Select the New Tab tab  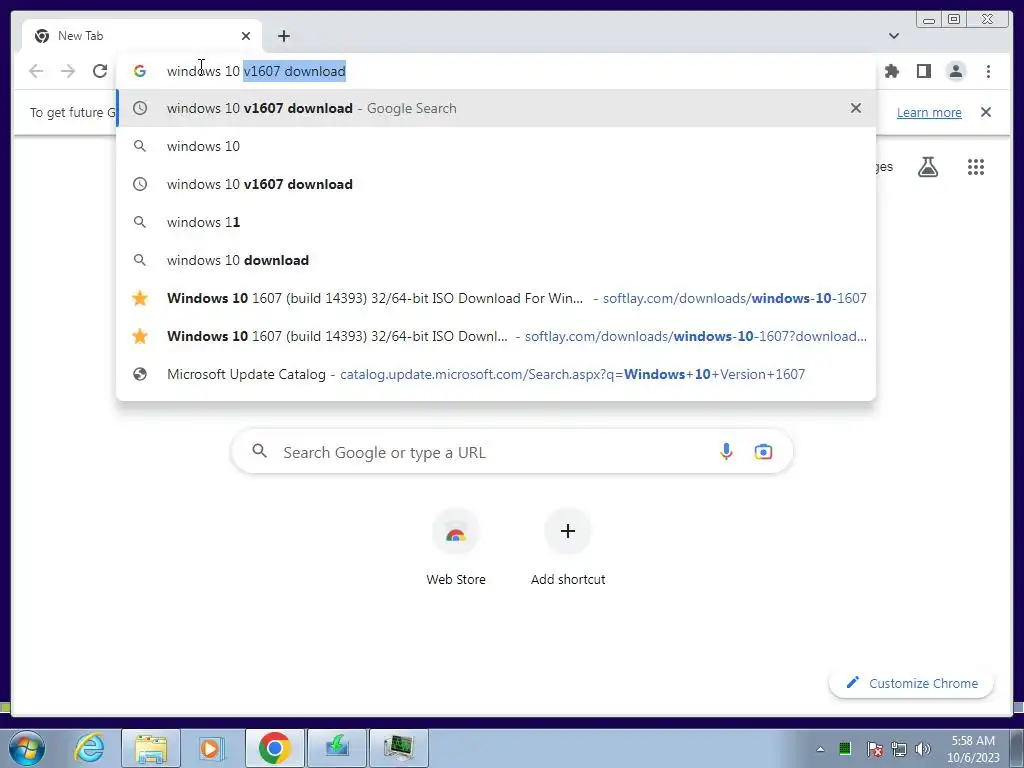coord(142,36)
